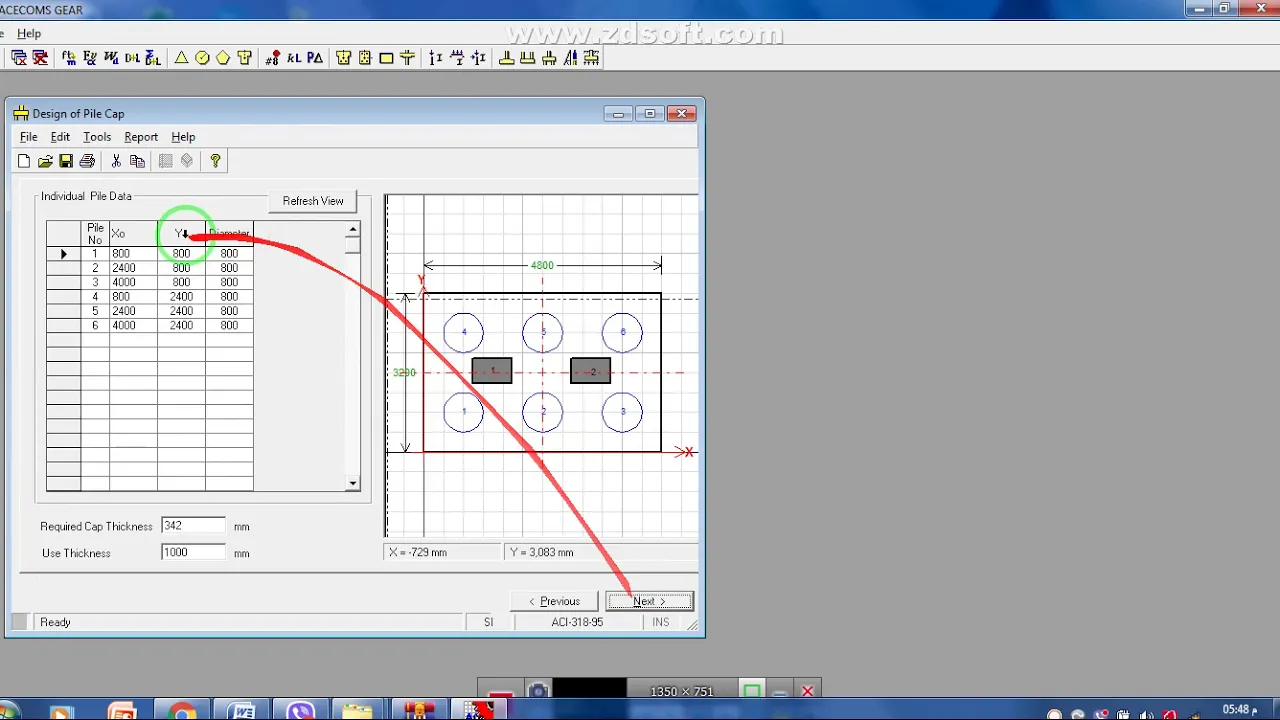This screenshot has height=720, width=1280.
Task: Open the Tools menu
Action: point(97,137)
